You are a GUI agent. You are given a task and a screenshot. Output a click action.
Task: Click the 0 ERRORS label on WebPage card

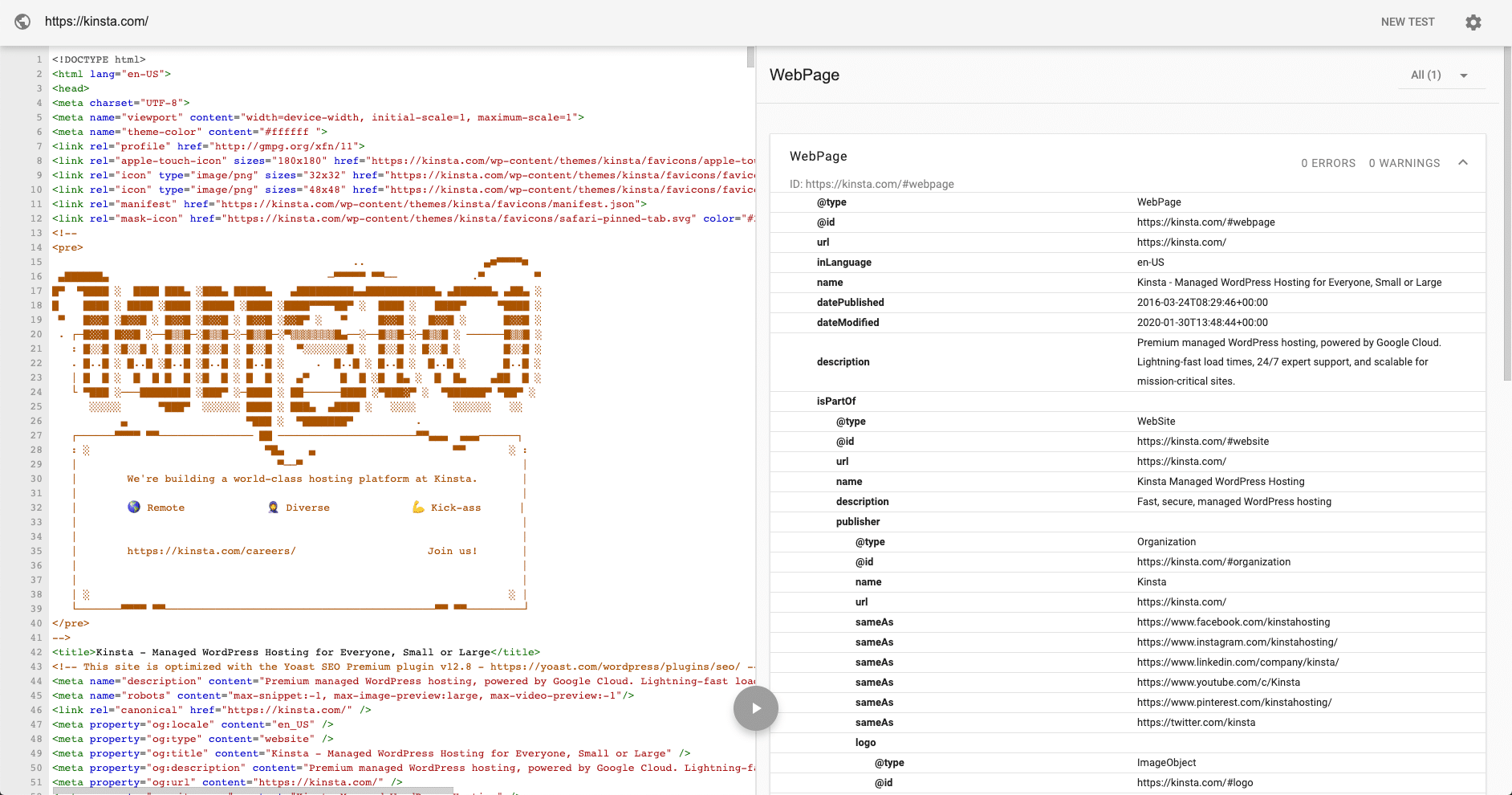1328,162
